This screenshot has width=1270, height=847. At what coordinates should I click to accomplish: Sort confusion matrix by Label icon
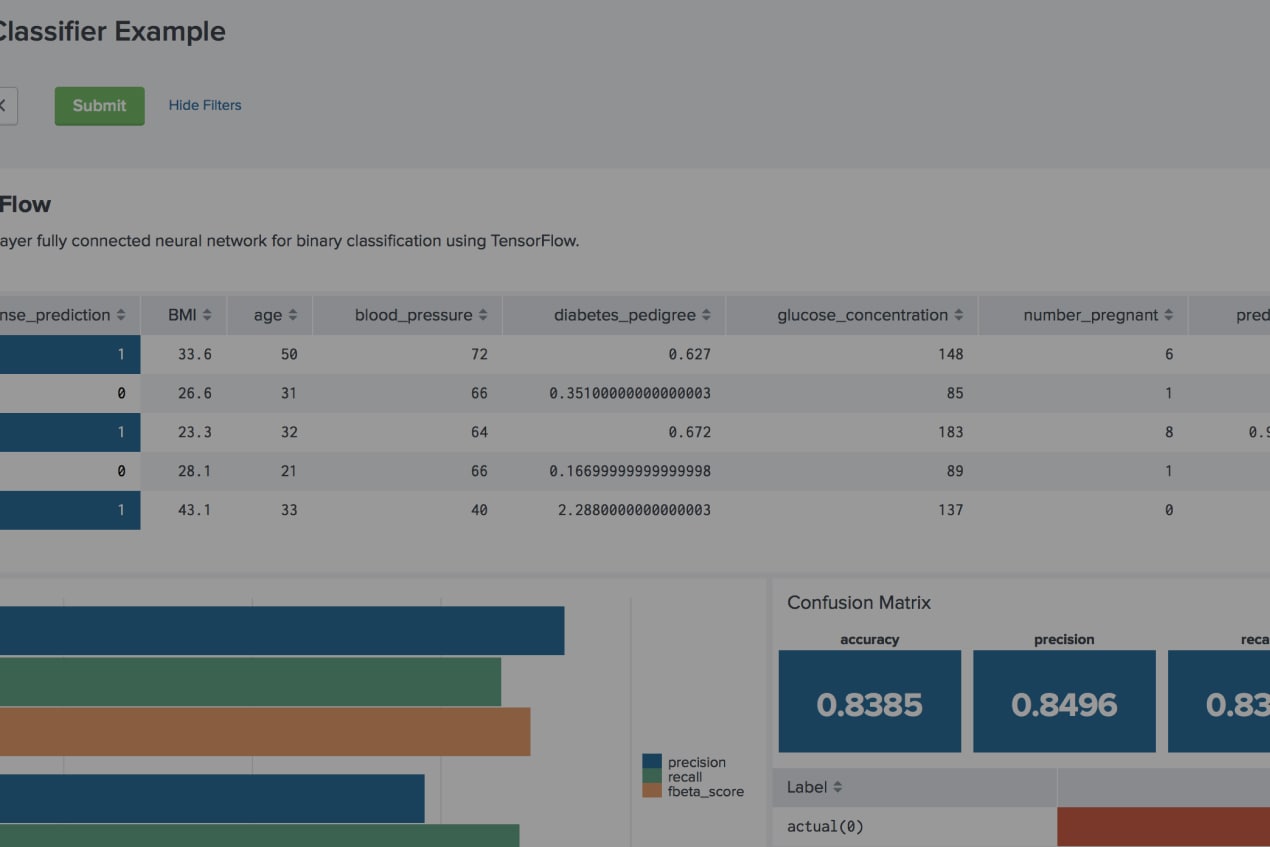click(837, 788)
